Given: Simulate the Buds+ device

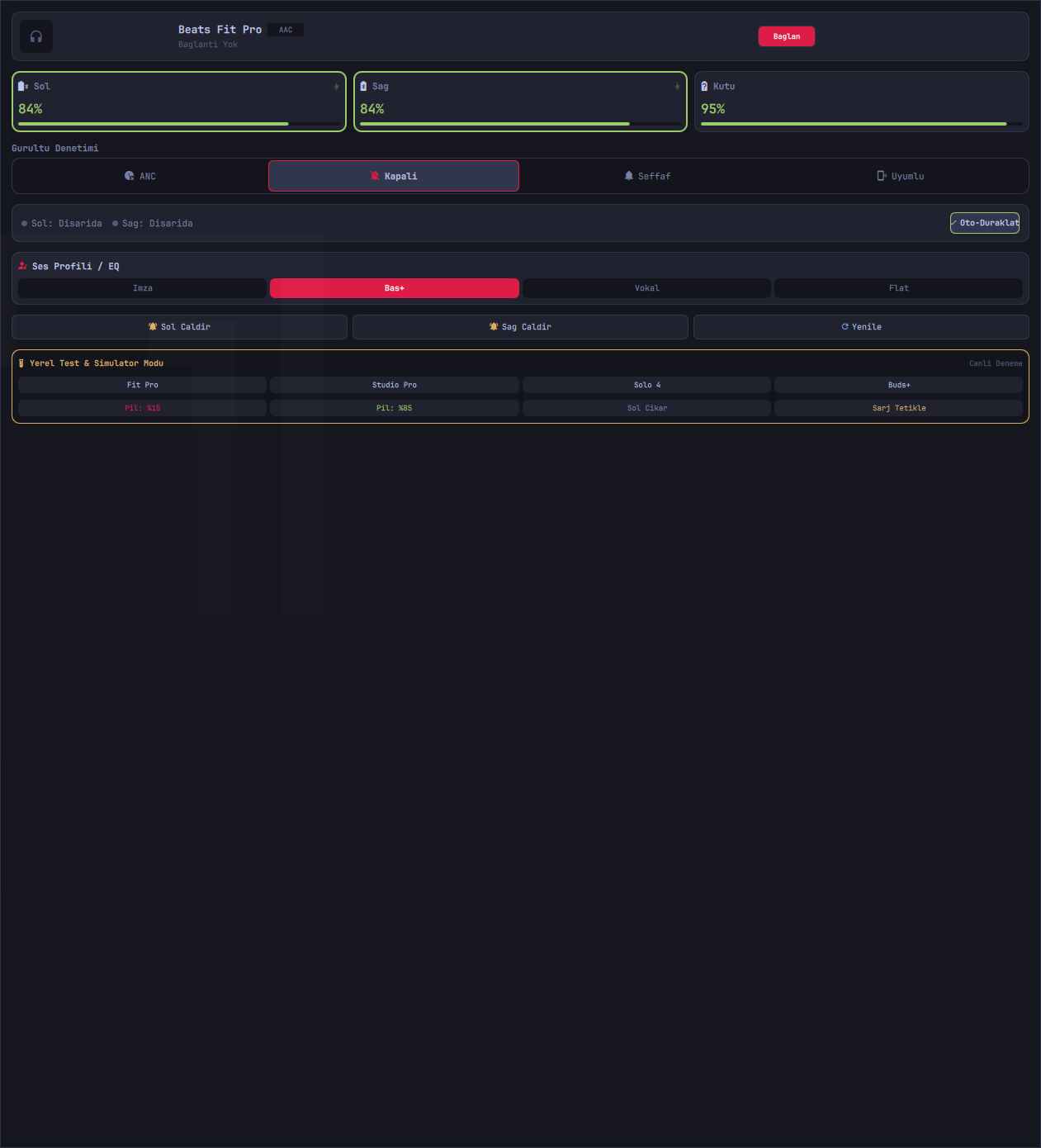Looking at the screenshot, I should 898,385.
